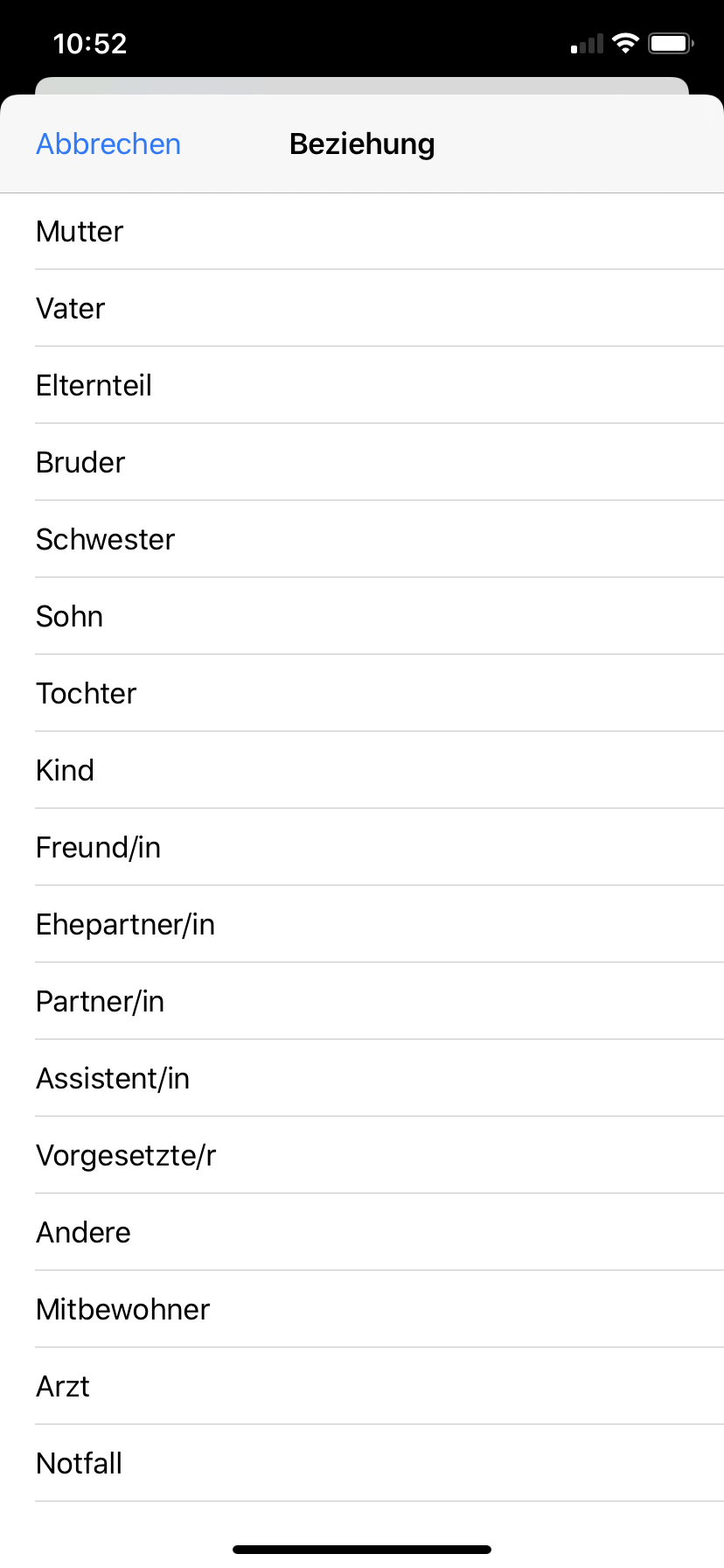
Task: Tap the Abbrechen cancel link
Action: pyautogui.click(x=108, y=144)
